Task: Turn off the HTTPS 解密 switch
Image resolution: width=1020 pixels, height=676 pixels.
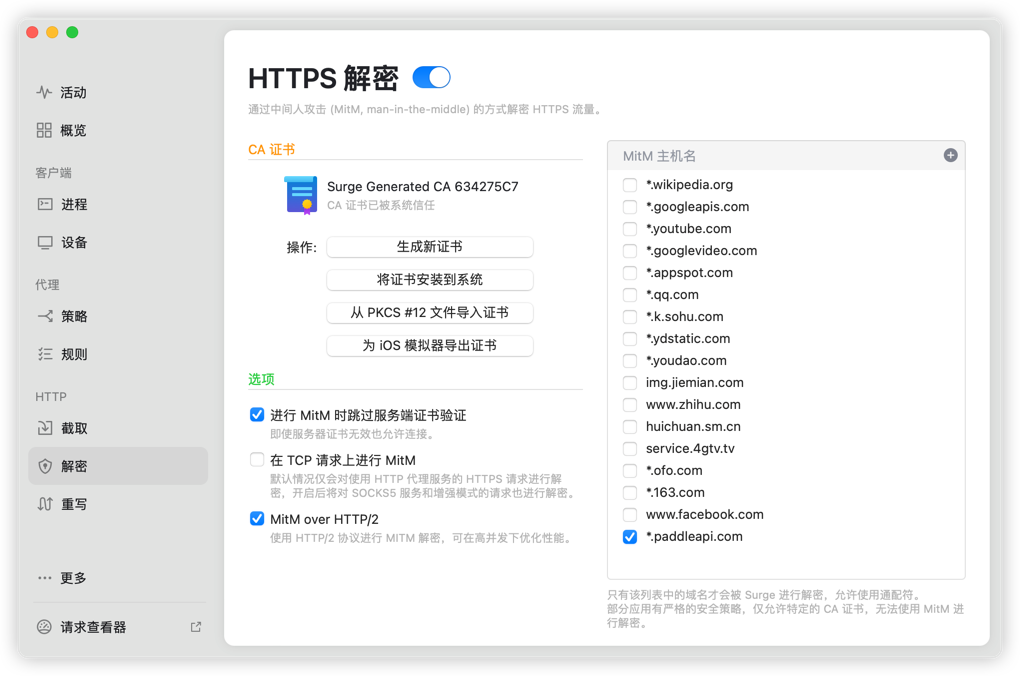Action: 431,77
